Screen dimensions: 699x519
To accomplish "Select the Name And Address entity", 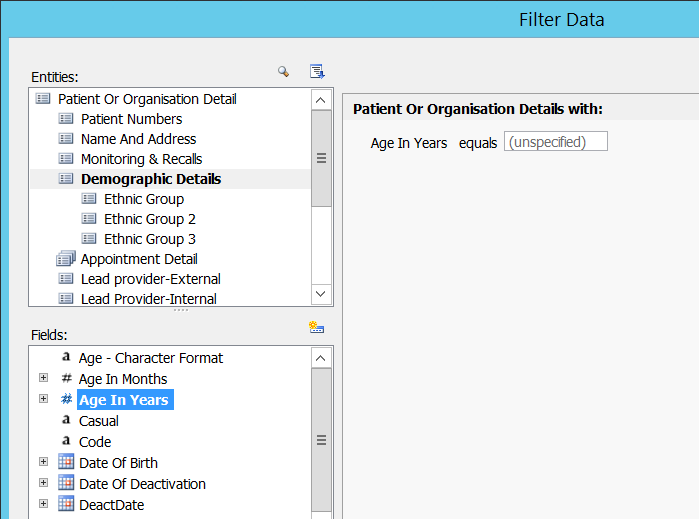I will (x=139, y=139).
